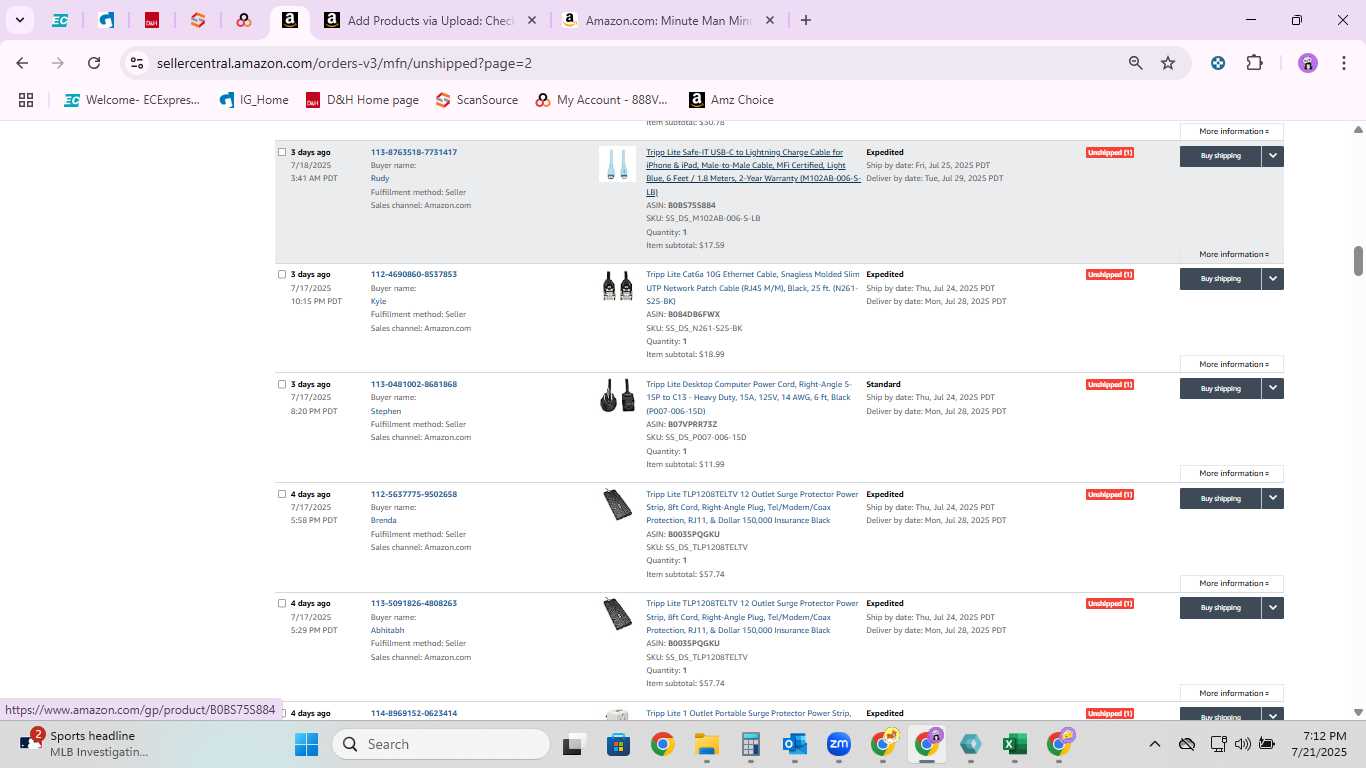This screenshot has width=1366, height=768.
Task: Switch to the ScanSource pinned tab
Action: coord(198,20)
